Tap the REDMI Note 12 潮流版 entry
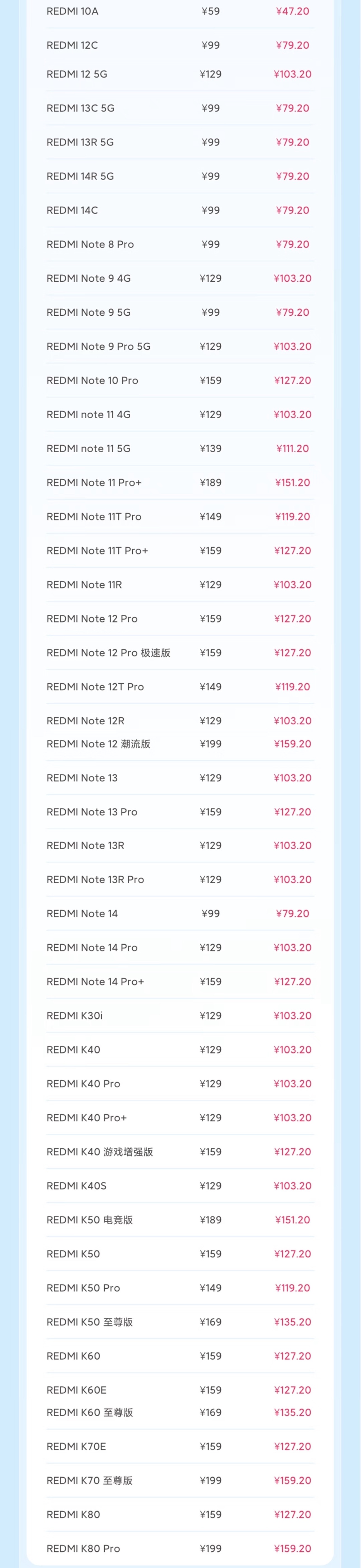The height and width of the screenshot is (1568, 361). [98, 744]
